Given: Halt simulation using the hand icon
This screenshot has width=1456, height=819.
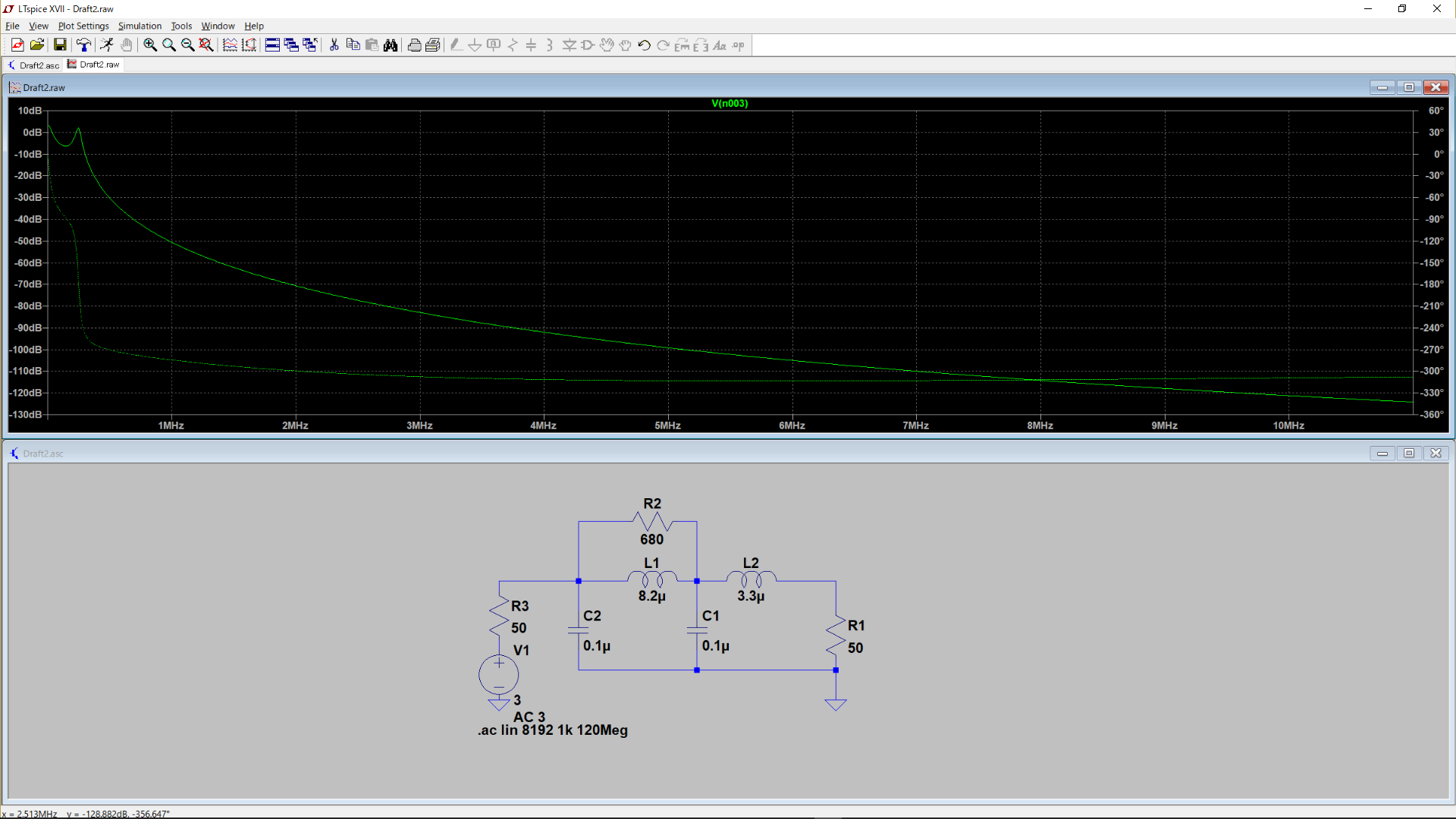Looking at the screenshot, I should coord(126,45).
